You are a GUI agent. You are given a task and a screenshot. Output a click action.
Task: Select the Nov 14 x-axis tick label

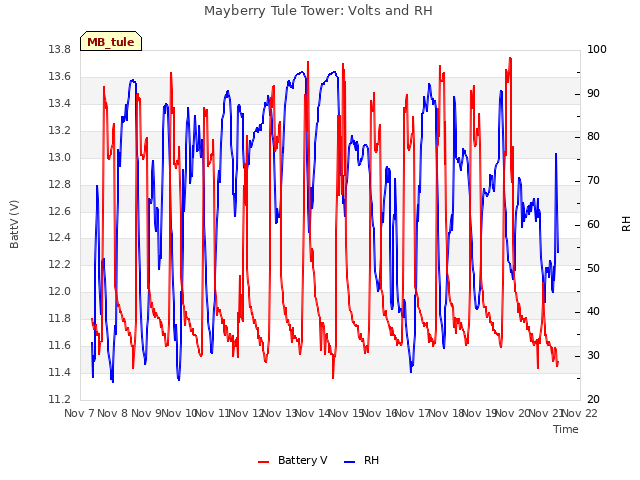(x=313, y=413)
